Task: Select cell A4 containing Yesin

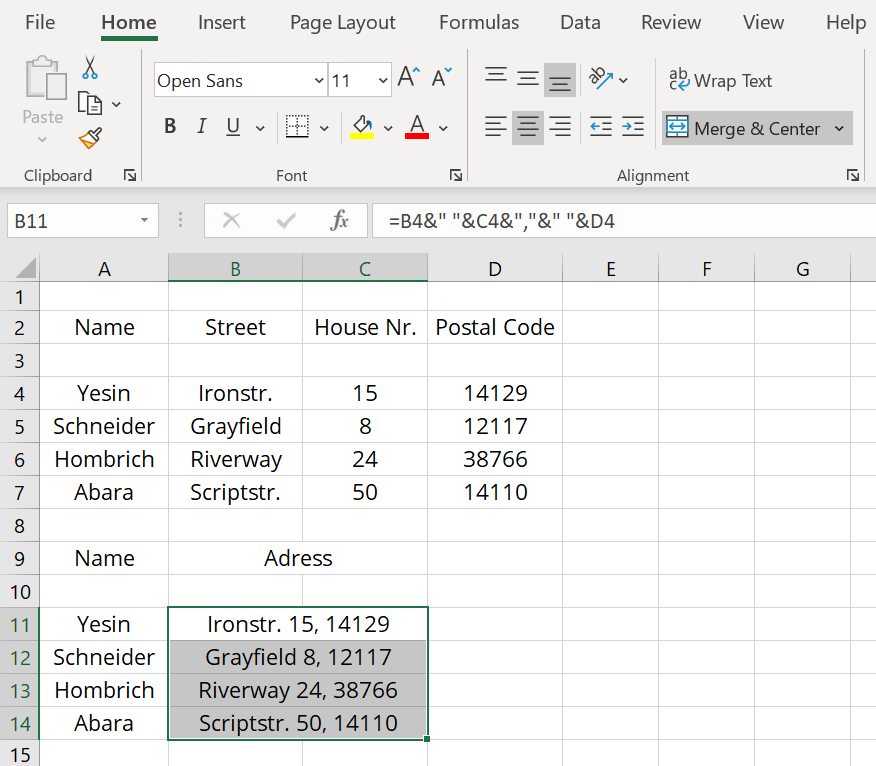Action: point(103,392)
